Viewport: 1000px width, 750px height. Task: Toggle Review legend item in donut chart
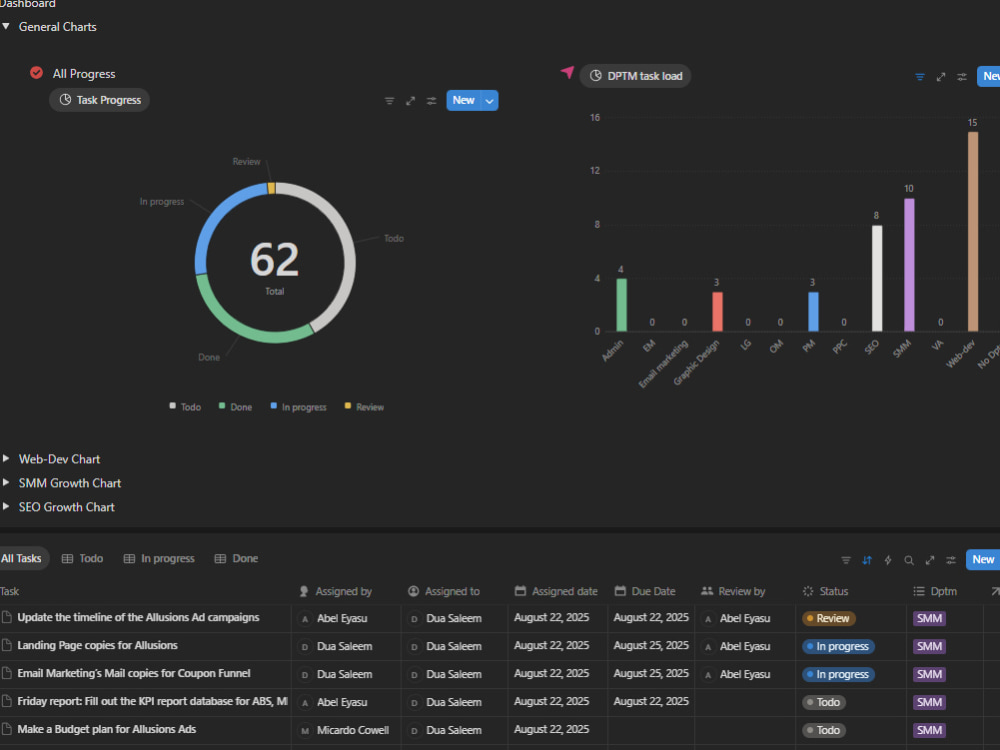[x=364, y=407]
